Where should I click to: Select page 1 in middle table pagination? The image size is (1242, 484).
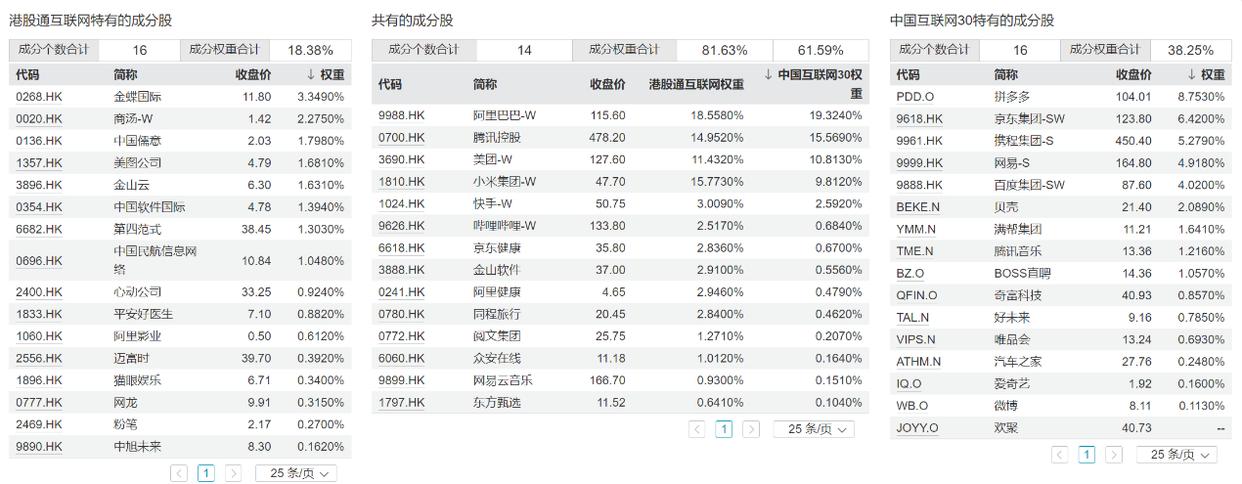tap(724, 429)
